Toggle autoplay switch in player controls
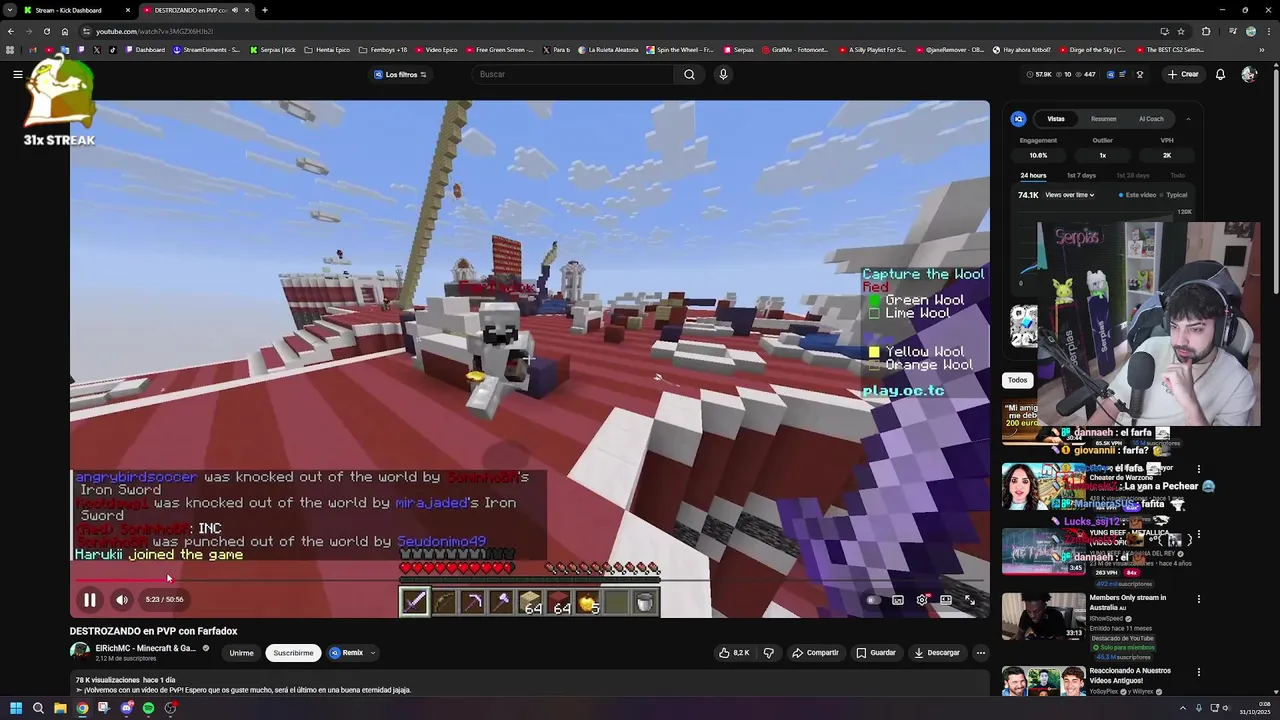Screen dimensions: 1280x720 [873, 600]
